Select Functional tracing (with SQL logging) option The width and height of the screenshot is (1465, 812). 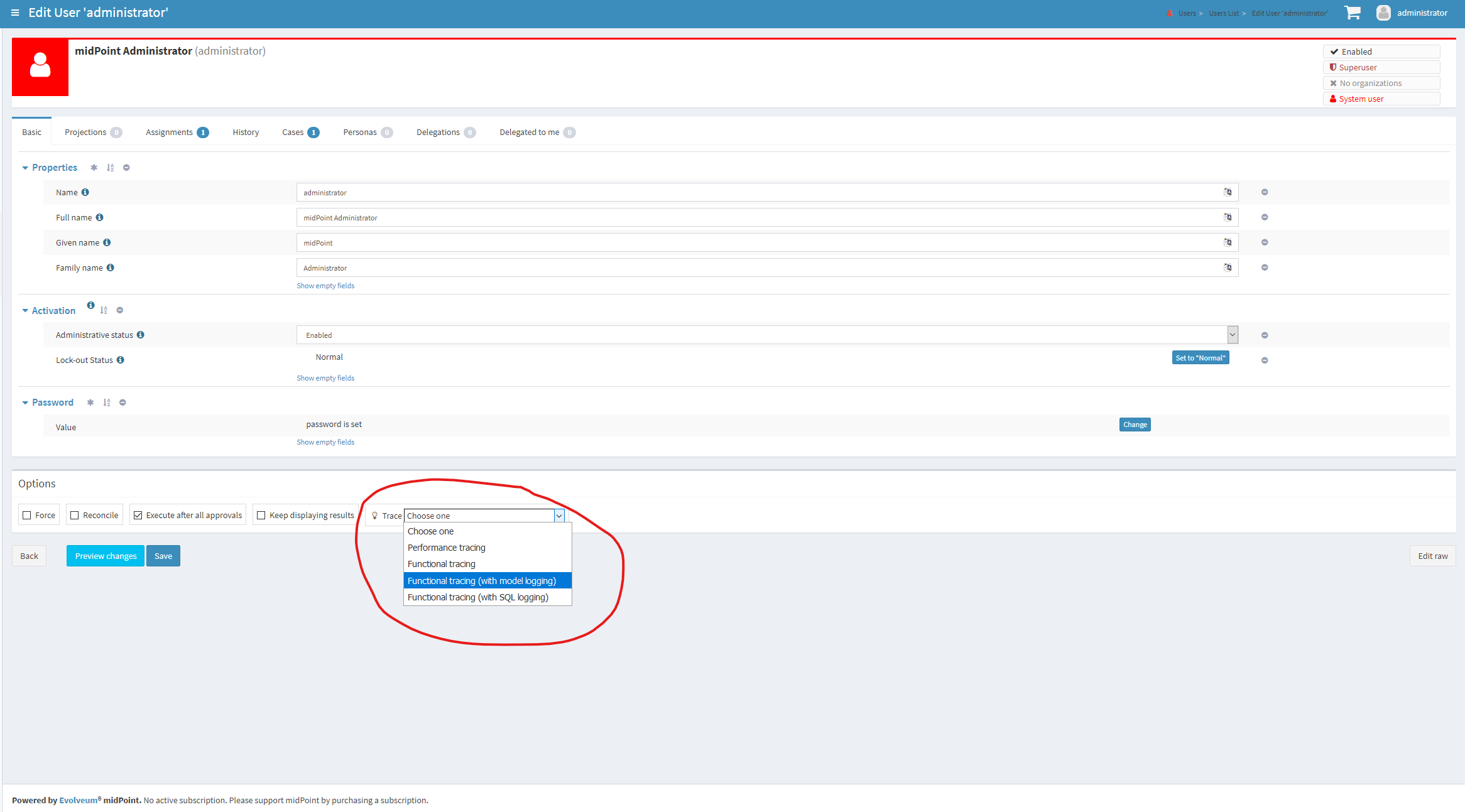478,597
